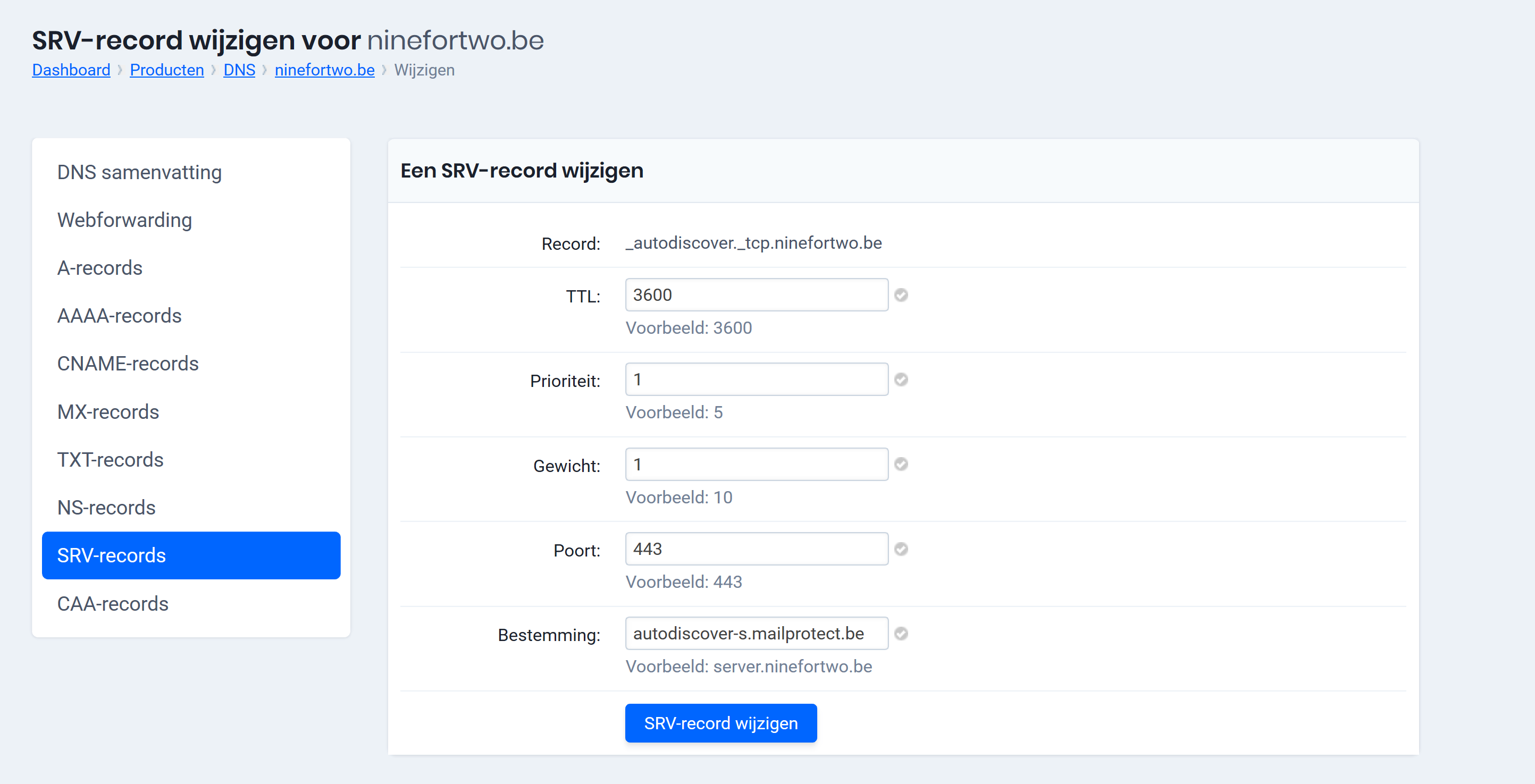The width and height of the screenshot is (1535, 784).
Task: Go back to the Dashboard
Action: click(x=71, y=70)
